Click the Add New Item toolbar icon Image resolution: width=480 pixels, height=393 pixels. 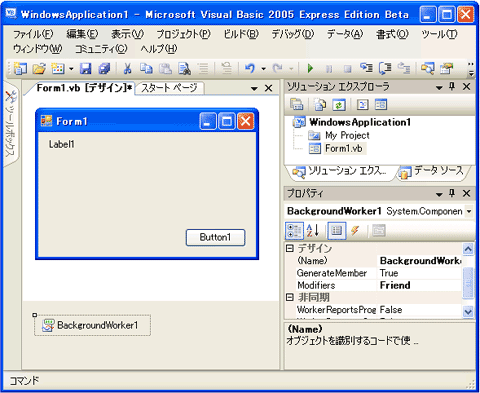tap(58, 69)
